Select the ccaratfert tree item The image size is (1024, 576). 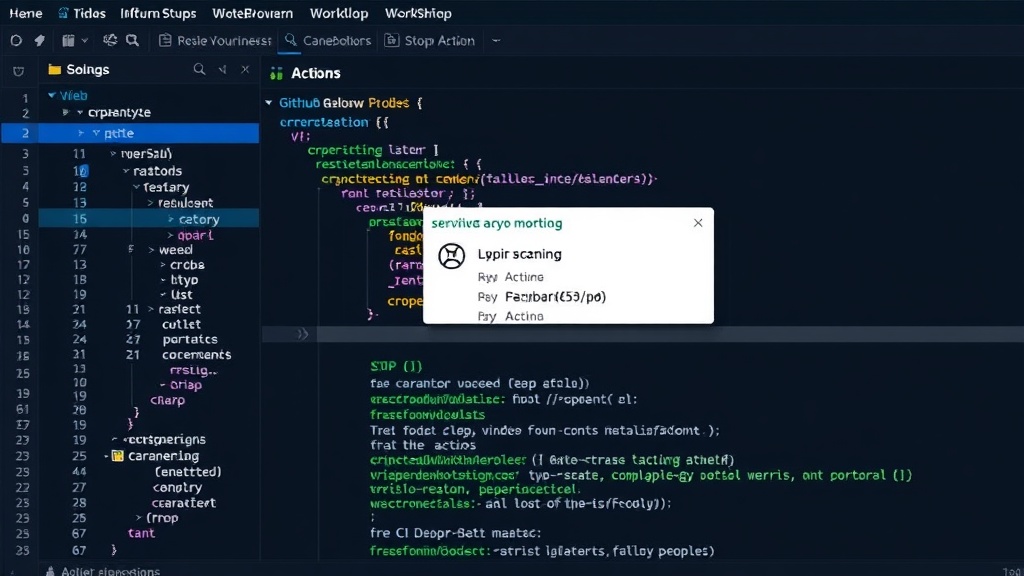184,503
